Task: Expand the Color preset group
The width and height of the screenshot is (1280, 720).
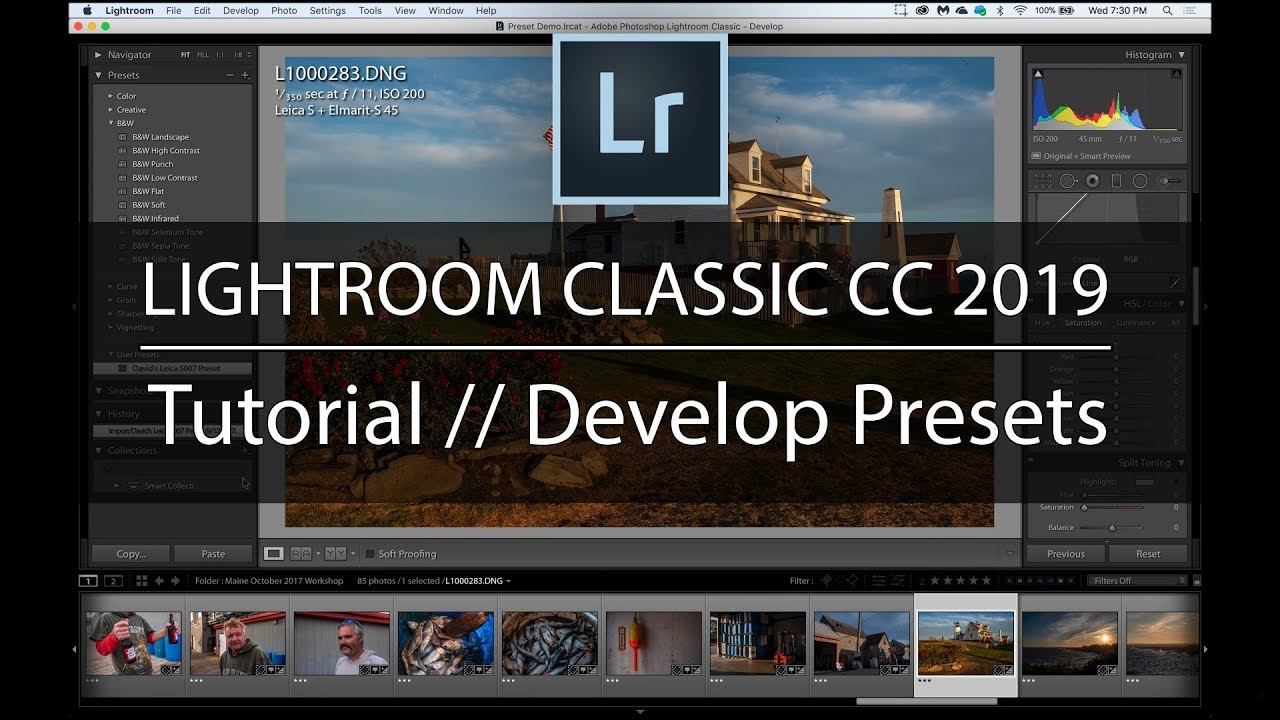Action: click(x=111, y=96)
